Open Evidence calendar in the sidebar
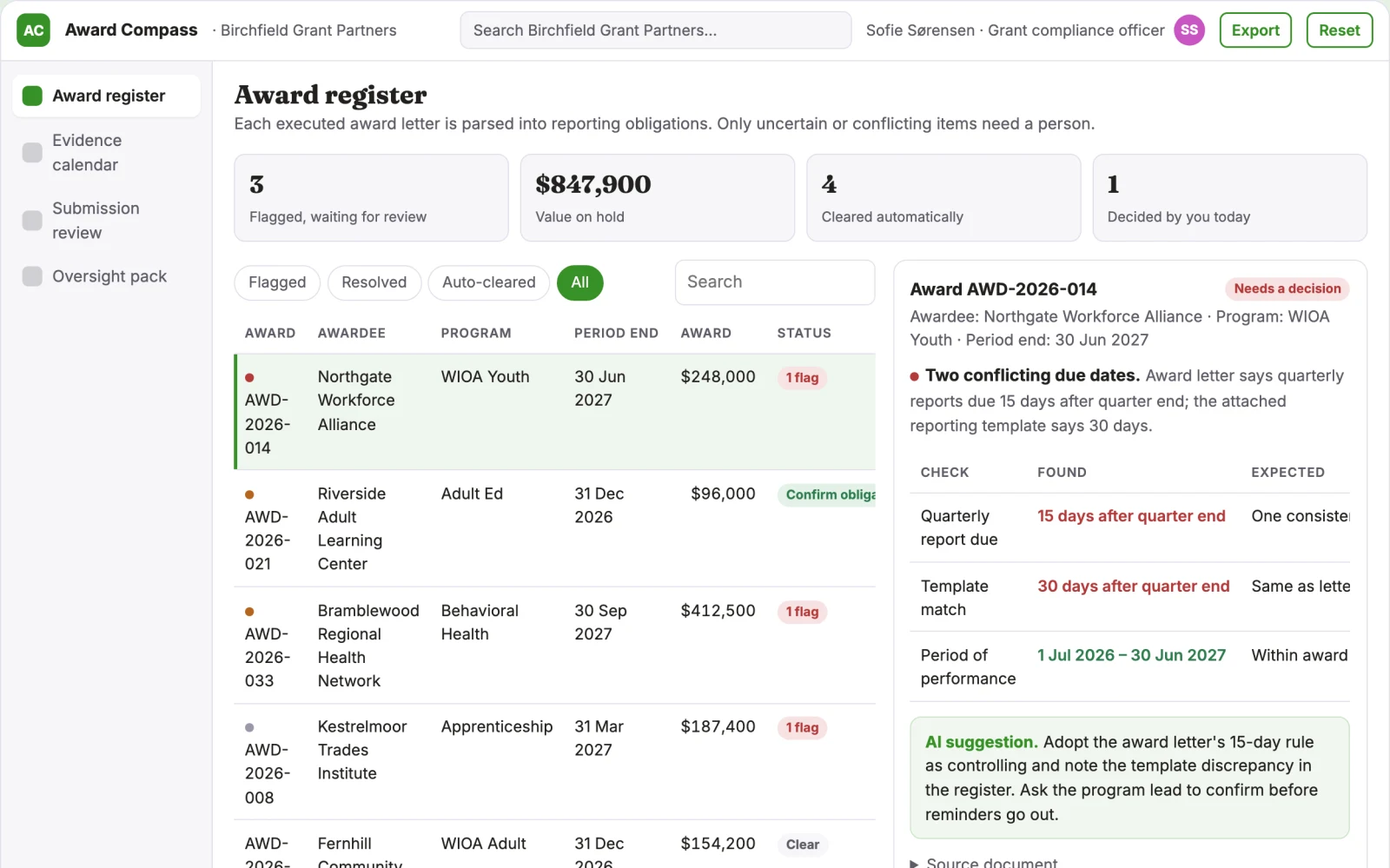Image resolution: width=1390 pixels, height=868 pixels. [x=106, y=153]
